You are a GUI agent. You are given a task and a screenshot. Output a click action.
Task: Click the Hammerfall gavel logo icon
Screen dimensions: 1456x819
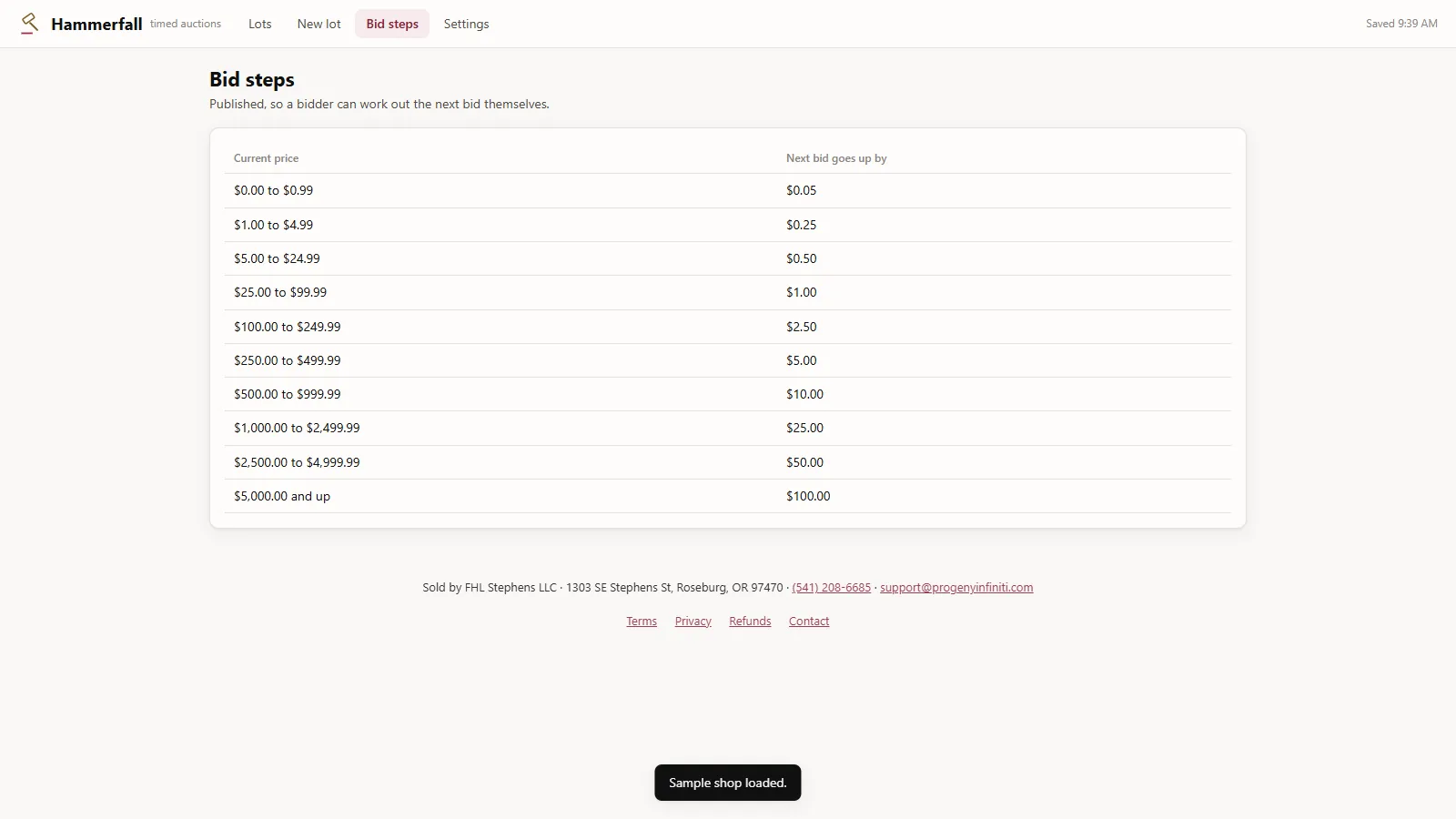29,24
